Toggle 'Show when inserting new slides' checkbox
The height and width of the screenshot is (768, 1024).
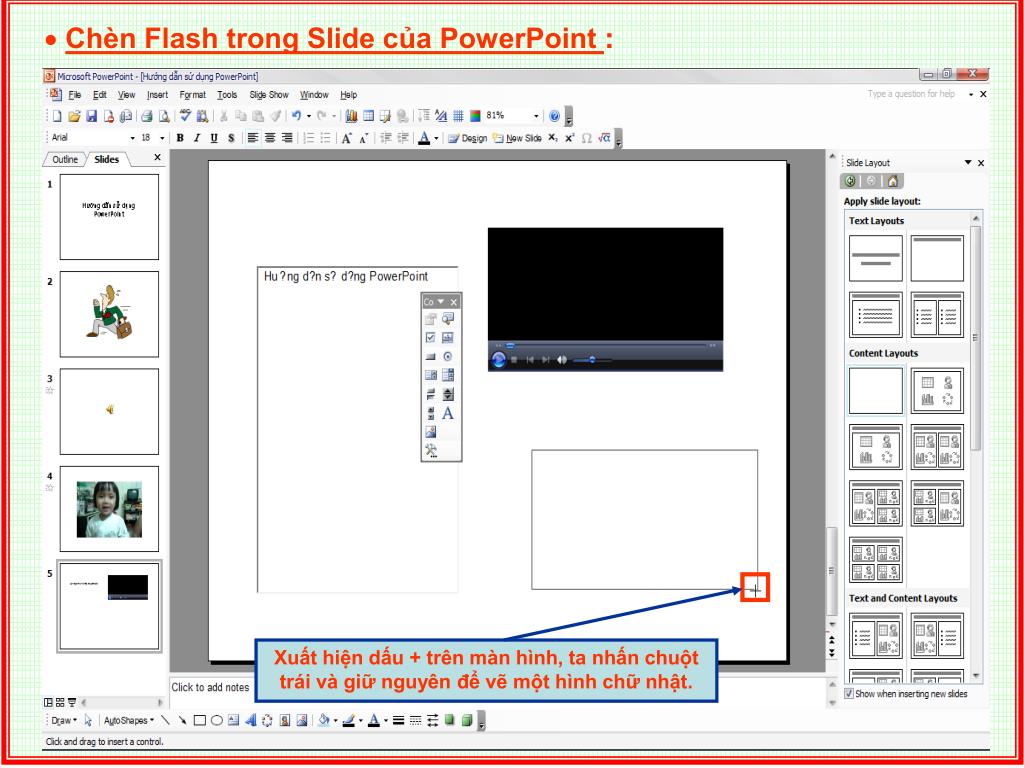point(848,694)
